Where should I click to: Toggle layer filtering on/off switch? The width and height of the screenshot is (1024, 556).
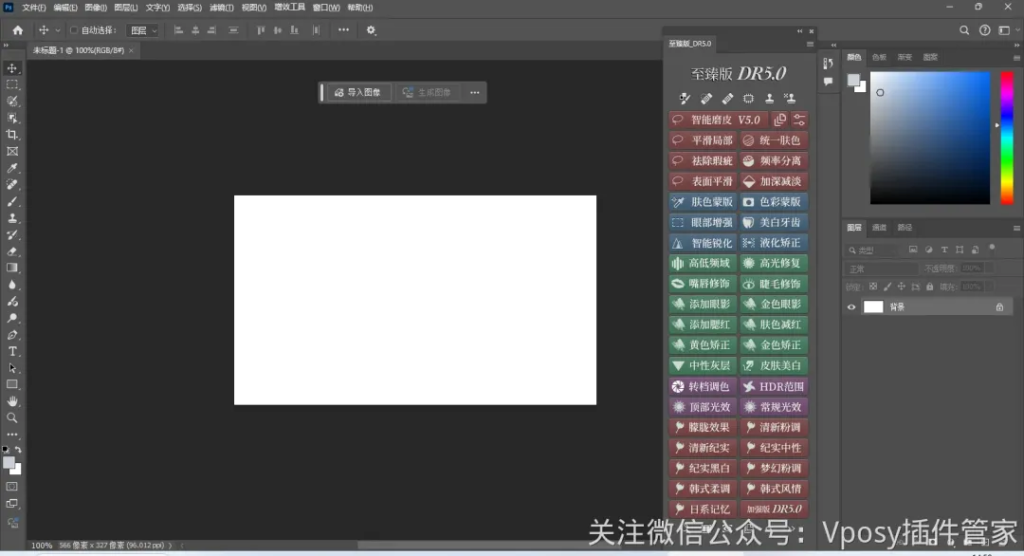[992, 248]
